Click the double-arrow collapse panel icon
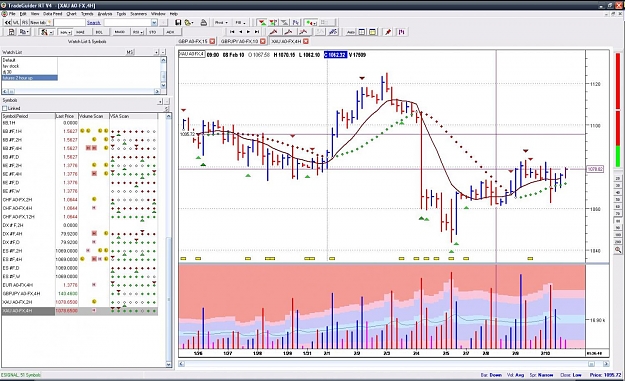 pyautogui.click(x=8, y=23)
